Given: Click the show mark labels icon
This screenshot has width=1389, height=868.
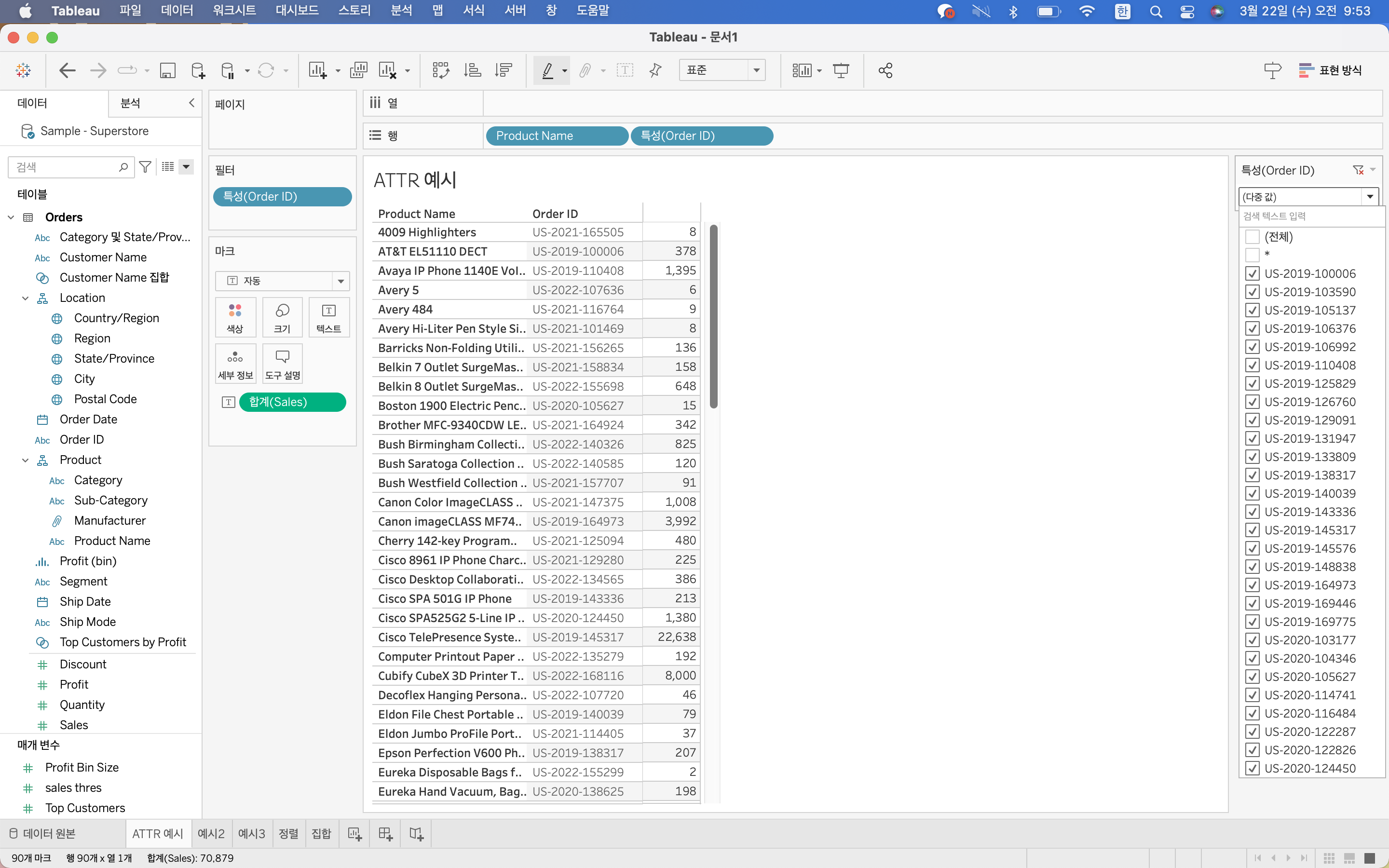Looking at the screenshot, I should click(625, 70).
